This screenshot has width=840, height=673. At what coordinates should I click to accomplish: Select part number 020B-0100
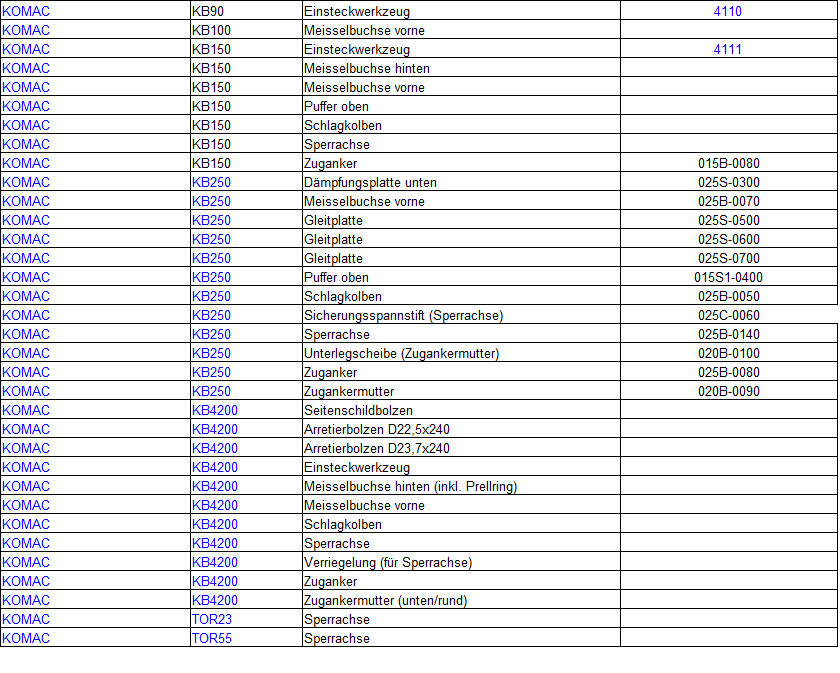tap(729, 354)
